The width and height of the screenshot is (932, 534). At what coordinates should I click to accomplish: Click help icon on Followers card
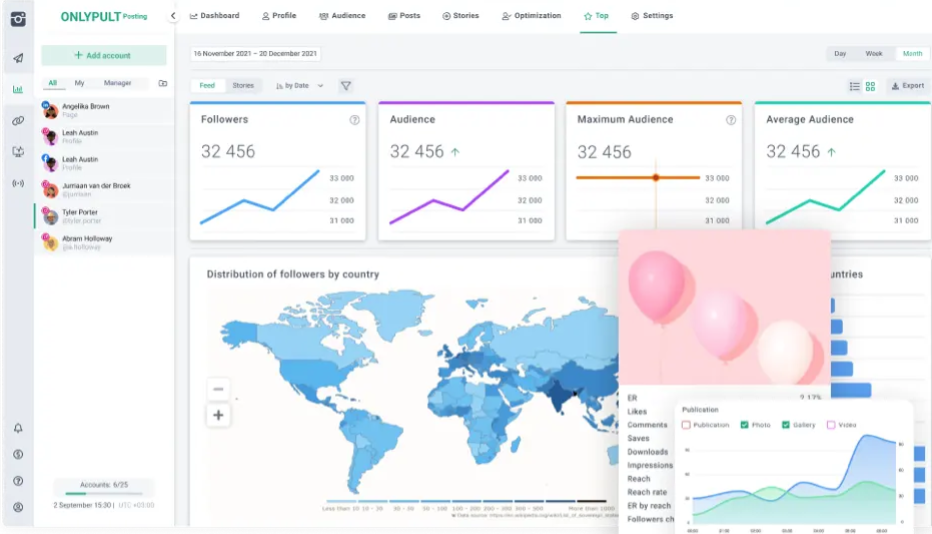coord(354,120)
